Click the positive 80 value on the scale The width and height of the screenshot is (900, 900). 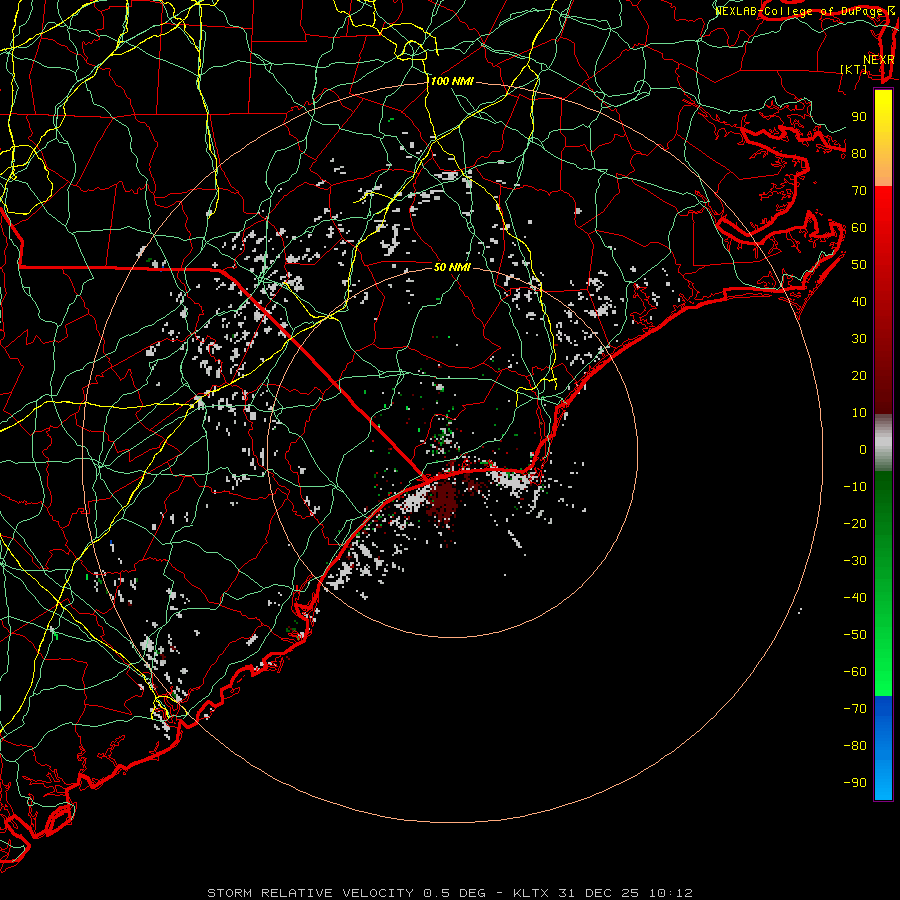coord(859,153)
